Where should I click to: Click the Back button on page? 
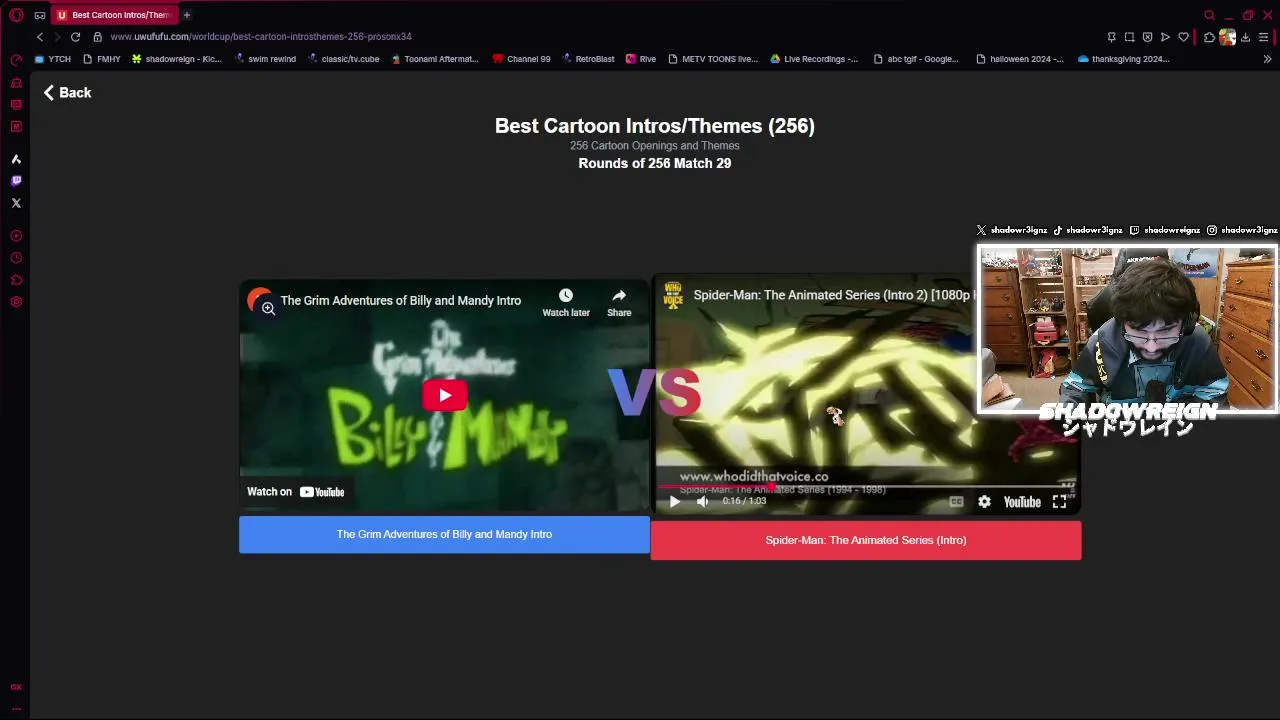(67, 92)
